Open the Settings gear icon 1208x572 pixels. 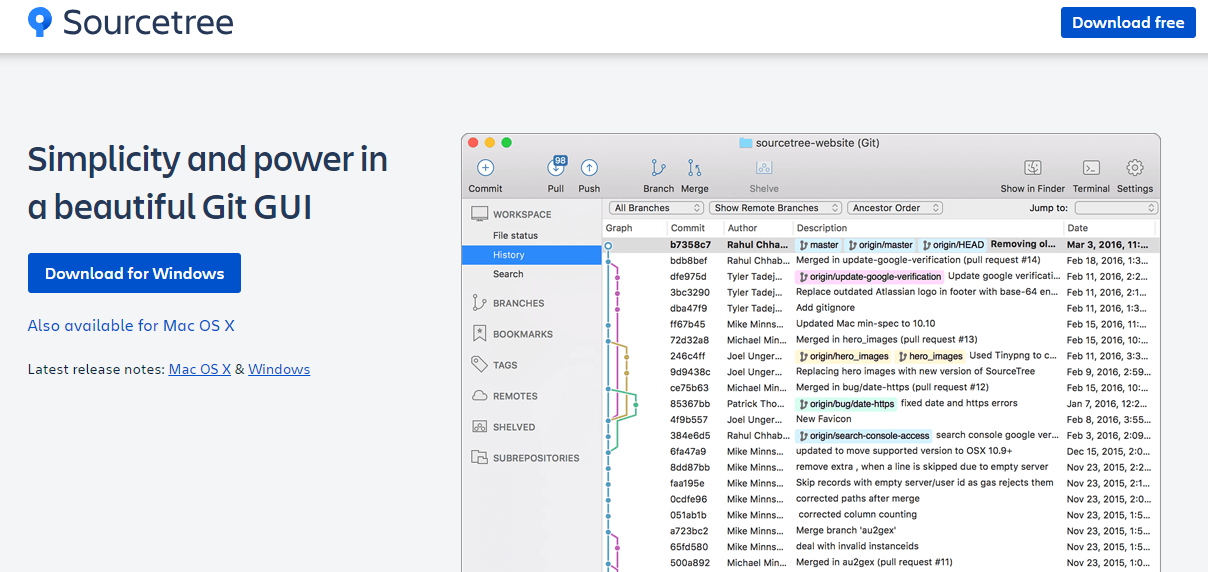pyautogui.click(x=1135, y=168)
